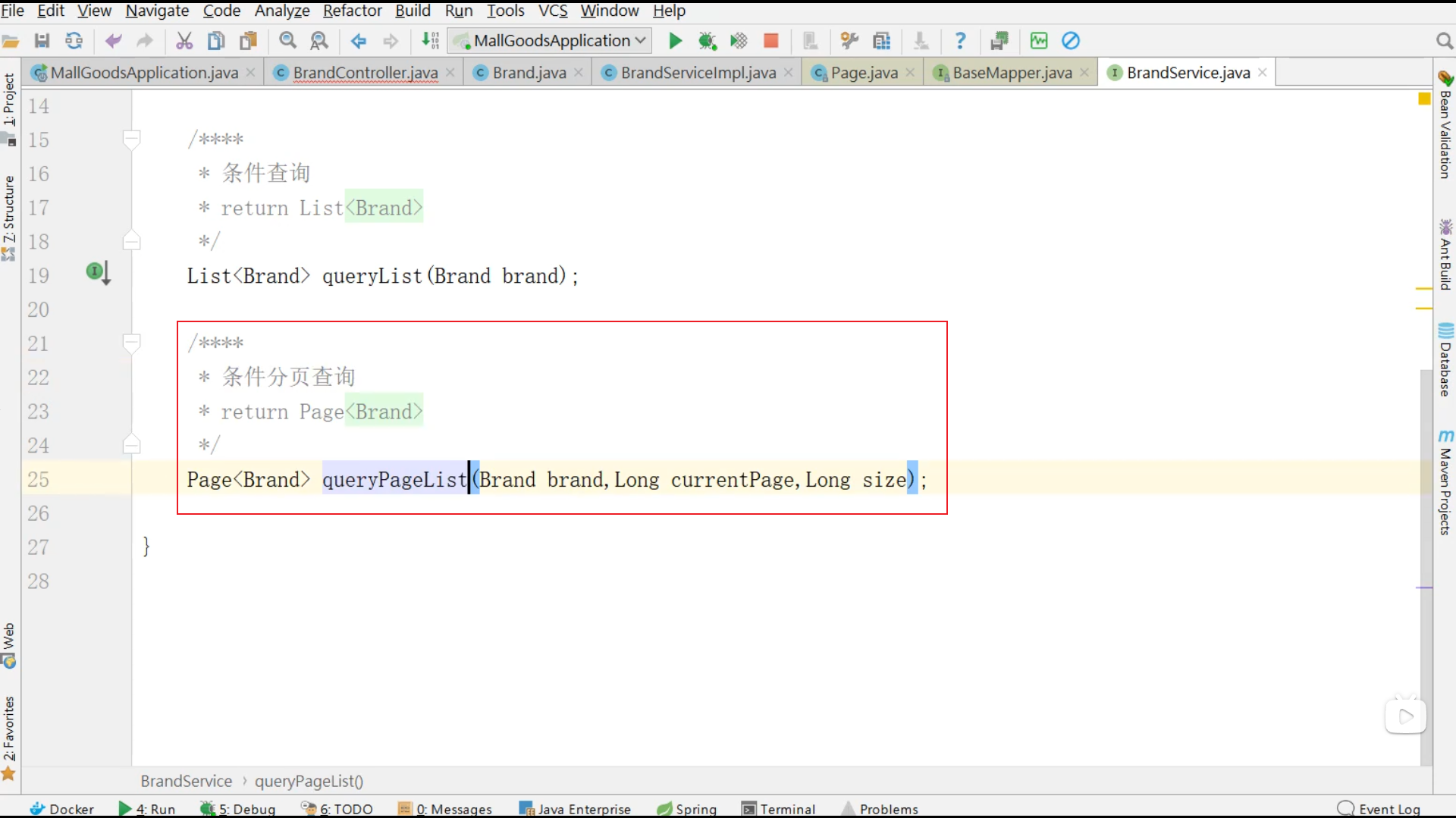
Task: Collapse the comment block starting on line 21
Action: click(131, 343)
